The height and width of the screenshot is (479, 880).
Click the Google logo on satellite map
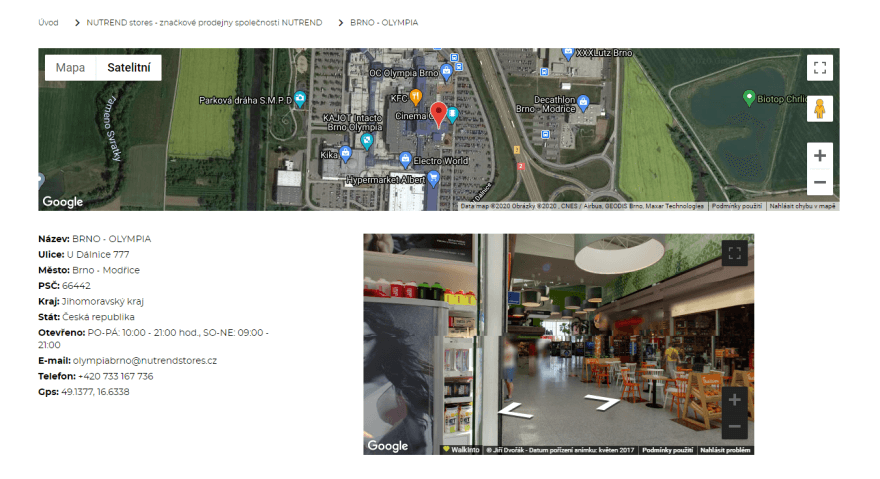coord(63,202)
